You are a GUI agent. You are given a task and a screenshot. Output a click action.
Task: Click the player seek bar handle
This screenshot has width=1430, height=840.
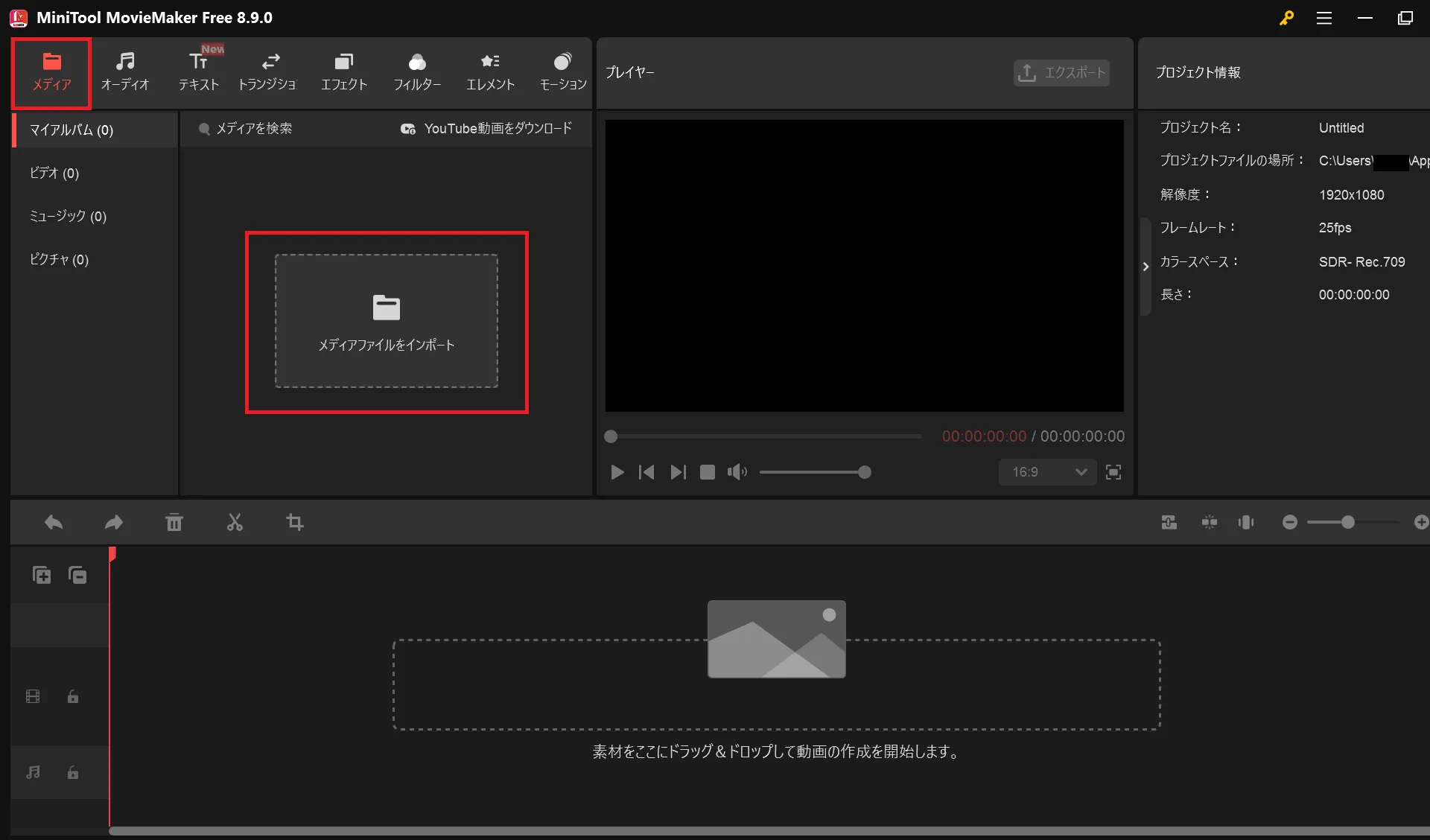click(611, 436)
